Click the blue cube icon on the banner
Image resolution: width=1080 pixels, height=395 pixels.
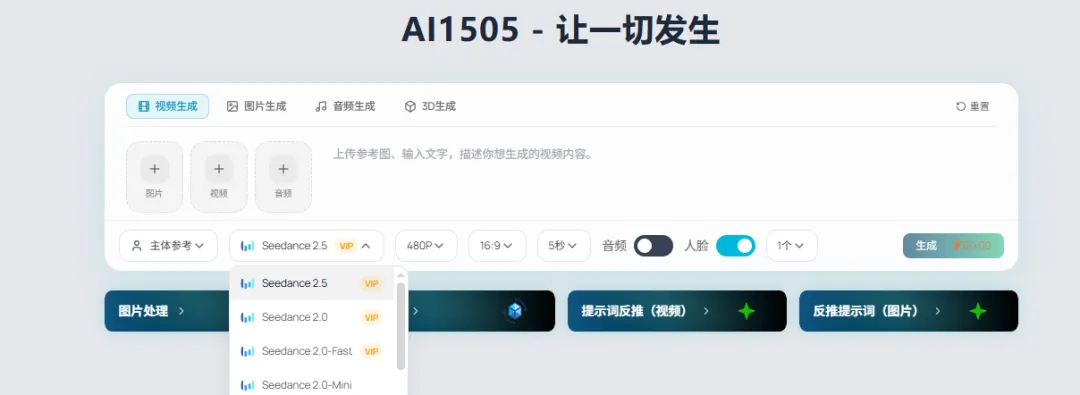pyautogui.click(x=515, y=312)
